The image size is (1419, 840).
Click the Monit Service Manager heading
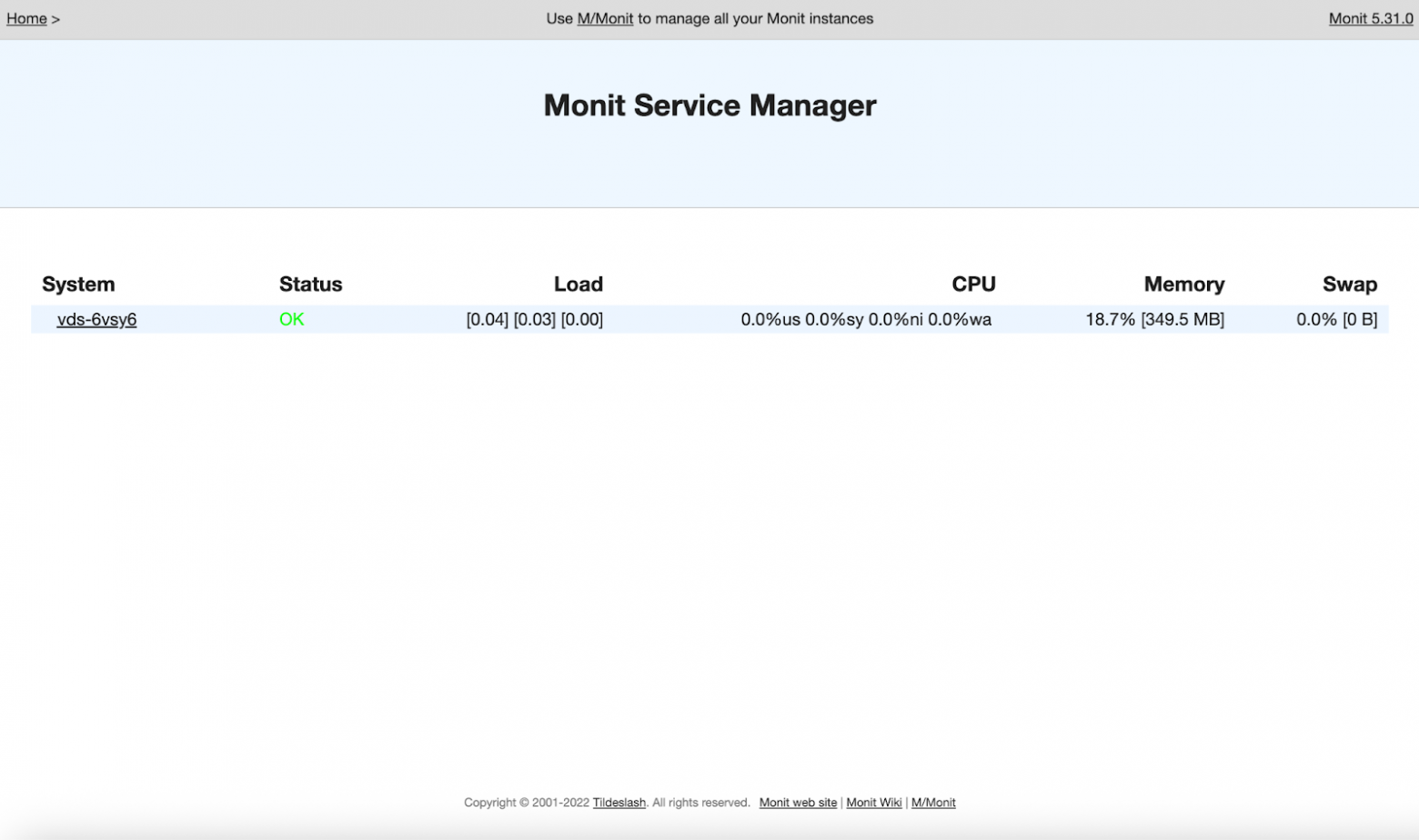709,105
